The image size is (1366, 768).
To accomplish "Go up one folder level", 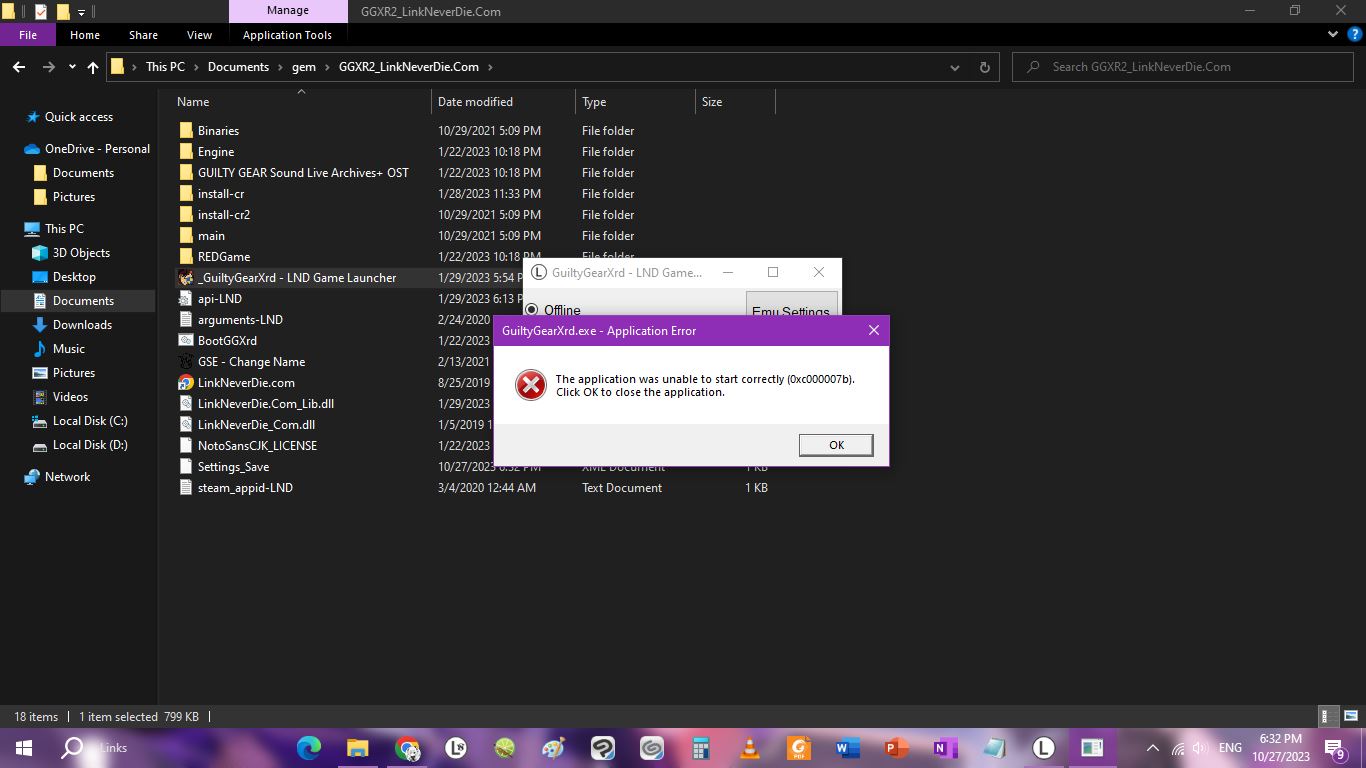I will (93, 67).
